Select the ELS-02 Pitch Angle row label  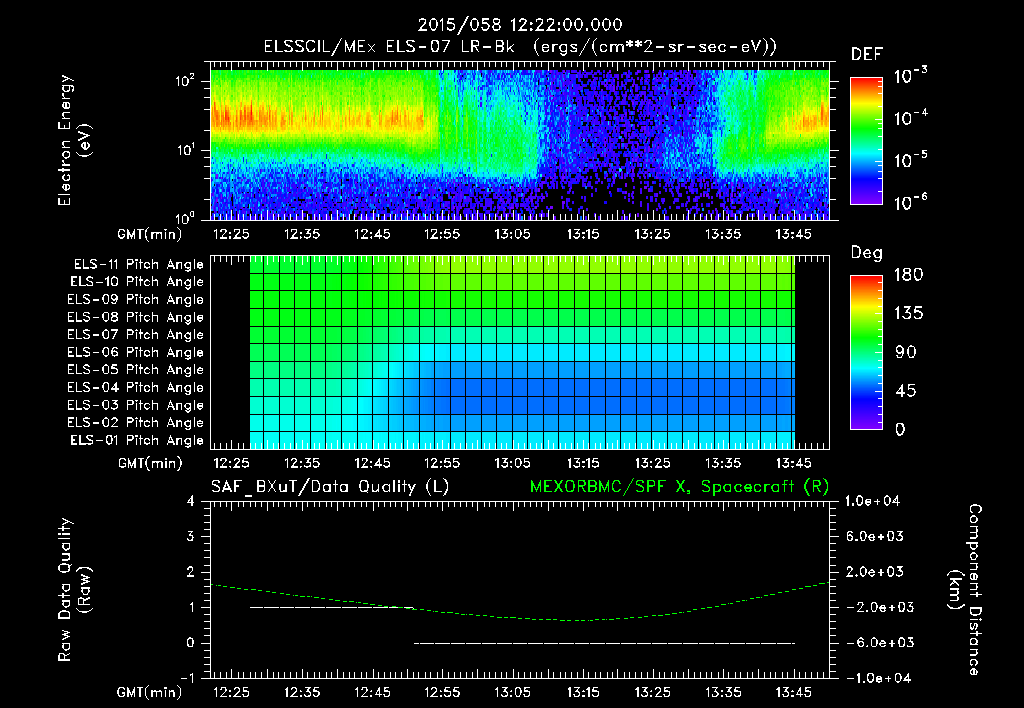pyautogui.click(x=136, y=423)
